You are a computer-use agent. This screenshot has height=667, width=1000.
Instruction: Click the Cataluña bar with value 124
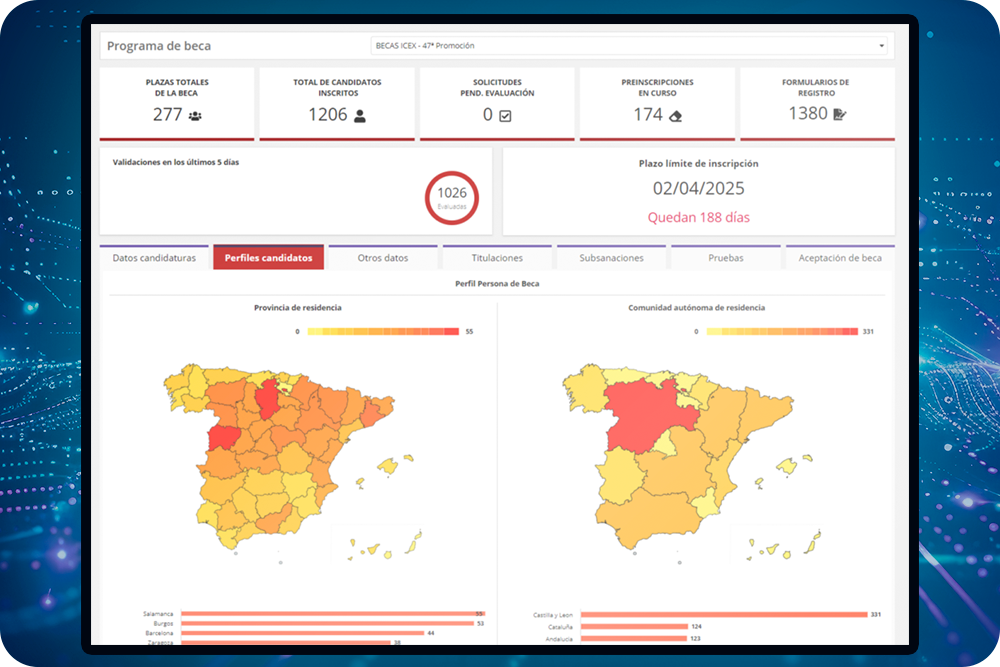[x=634, y=626]
